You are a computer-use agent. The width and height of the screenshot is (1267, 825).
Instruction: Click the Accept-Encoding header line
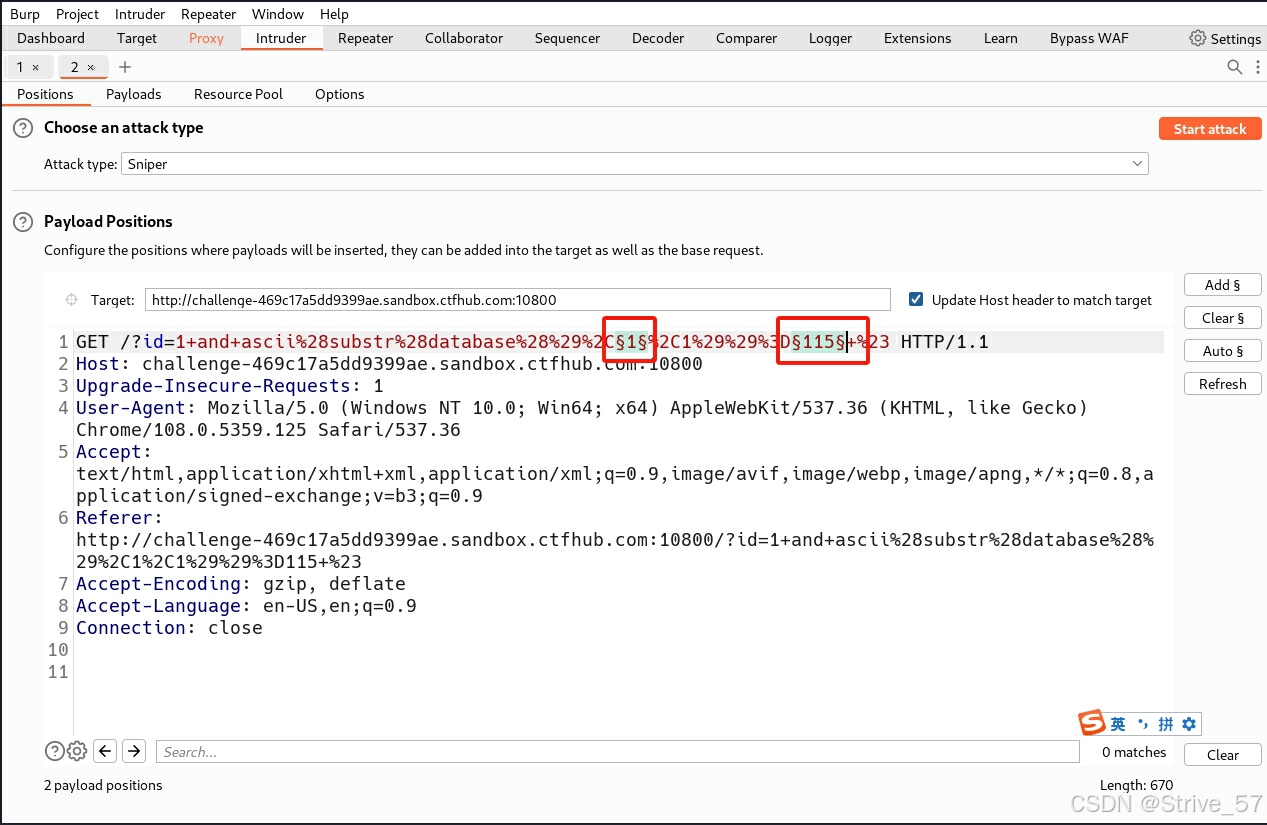coord(241,584)
